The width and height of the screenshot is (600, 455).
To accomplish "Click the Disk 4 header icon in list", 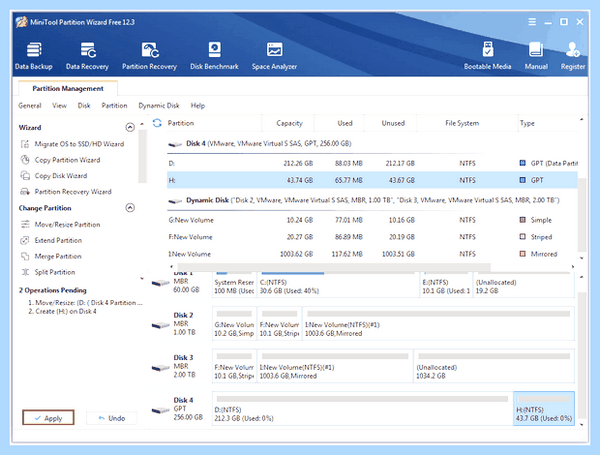I will coord(175,144).
